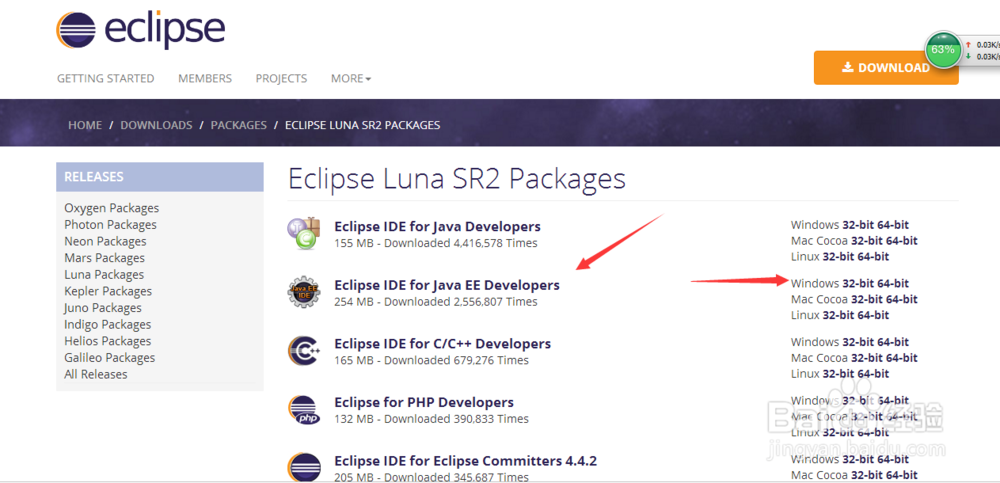Open Mars Packages in Releases
The width and height of the screenshot is (1000, 483).
(105, 258)
